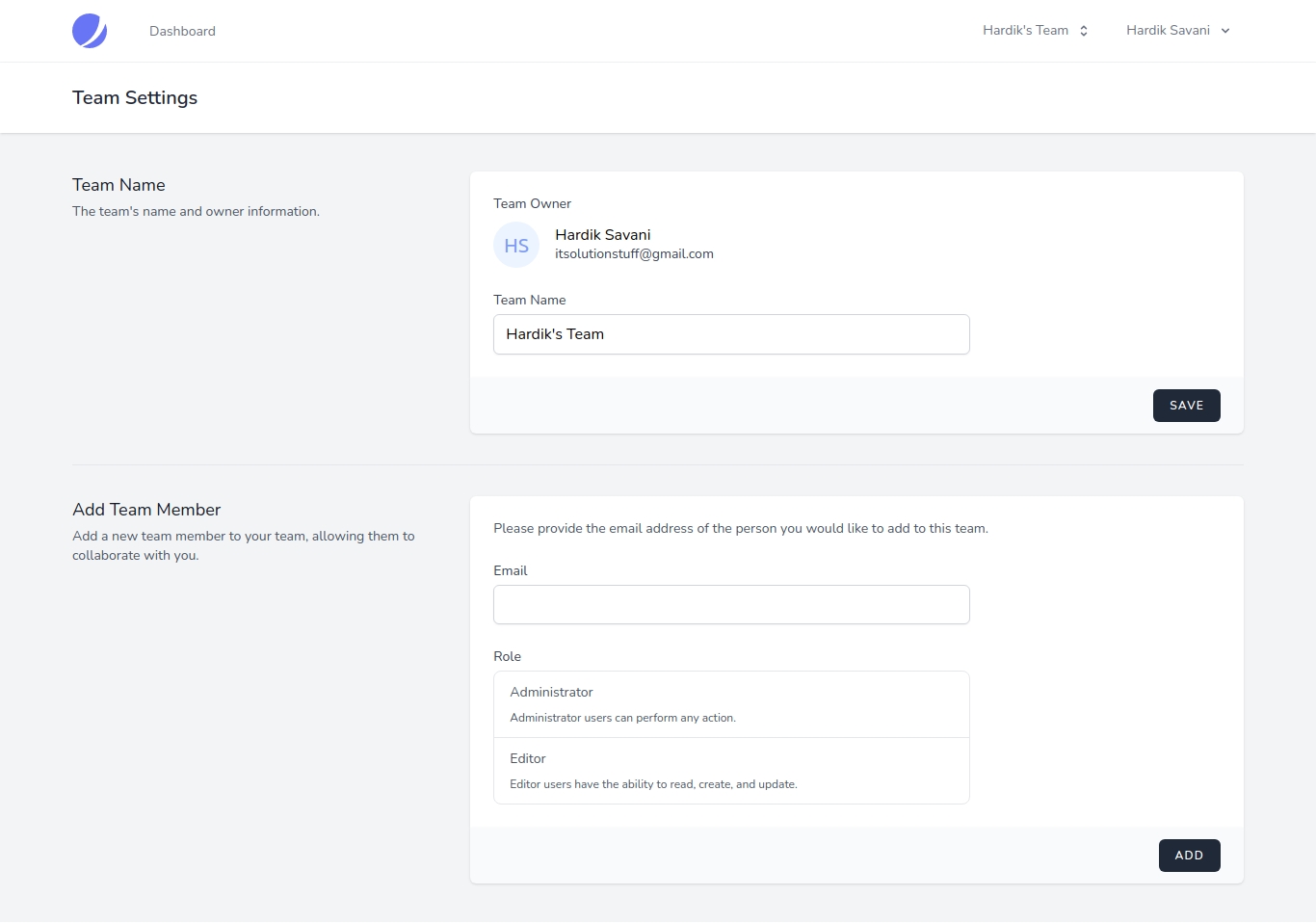
Task: Click into the Email input field
Action: pos(731,605)
